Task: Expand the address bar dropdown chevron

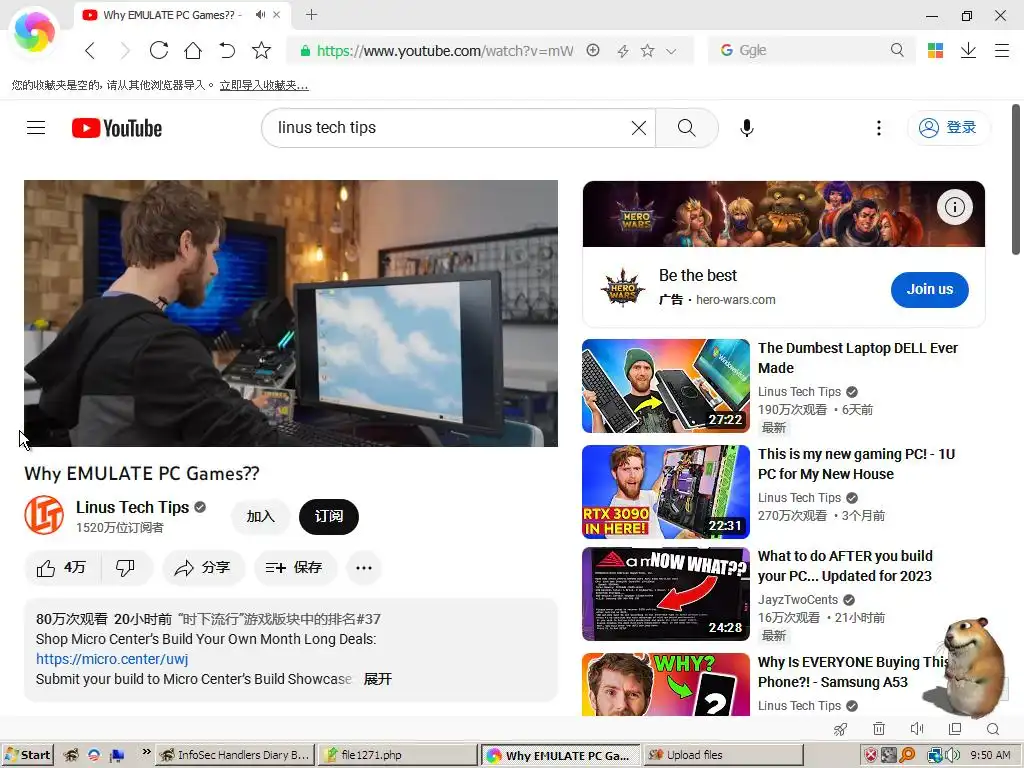Action: click(671, 51)
